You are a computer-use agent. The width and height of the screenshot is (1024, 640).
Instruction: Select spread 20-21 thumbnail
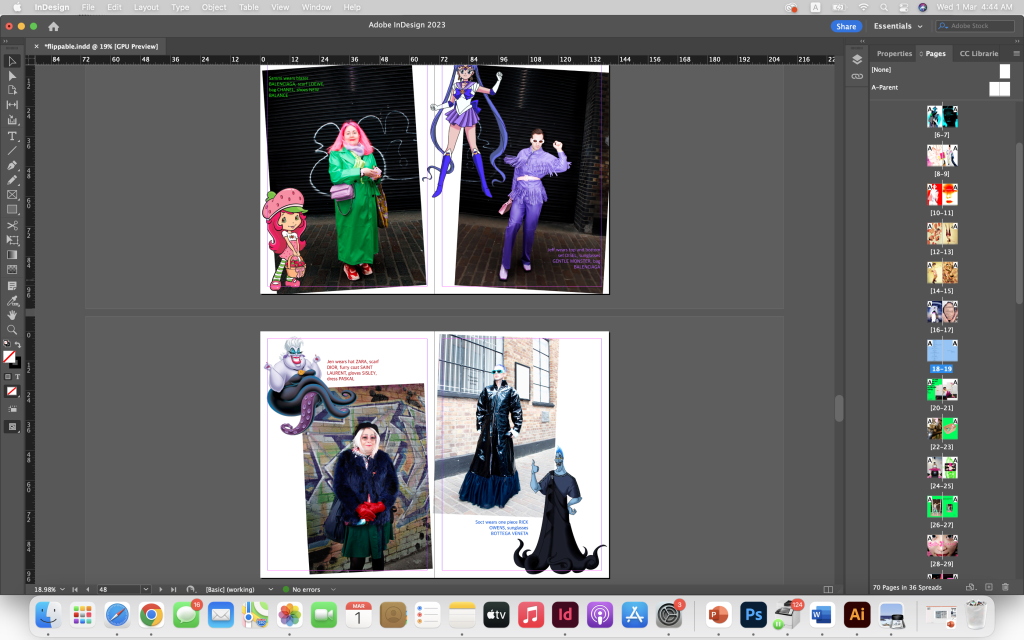[x=942, y=390]
